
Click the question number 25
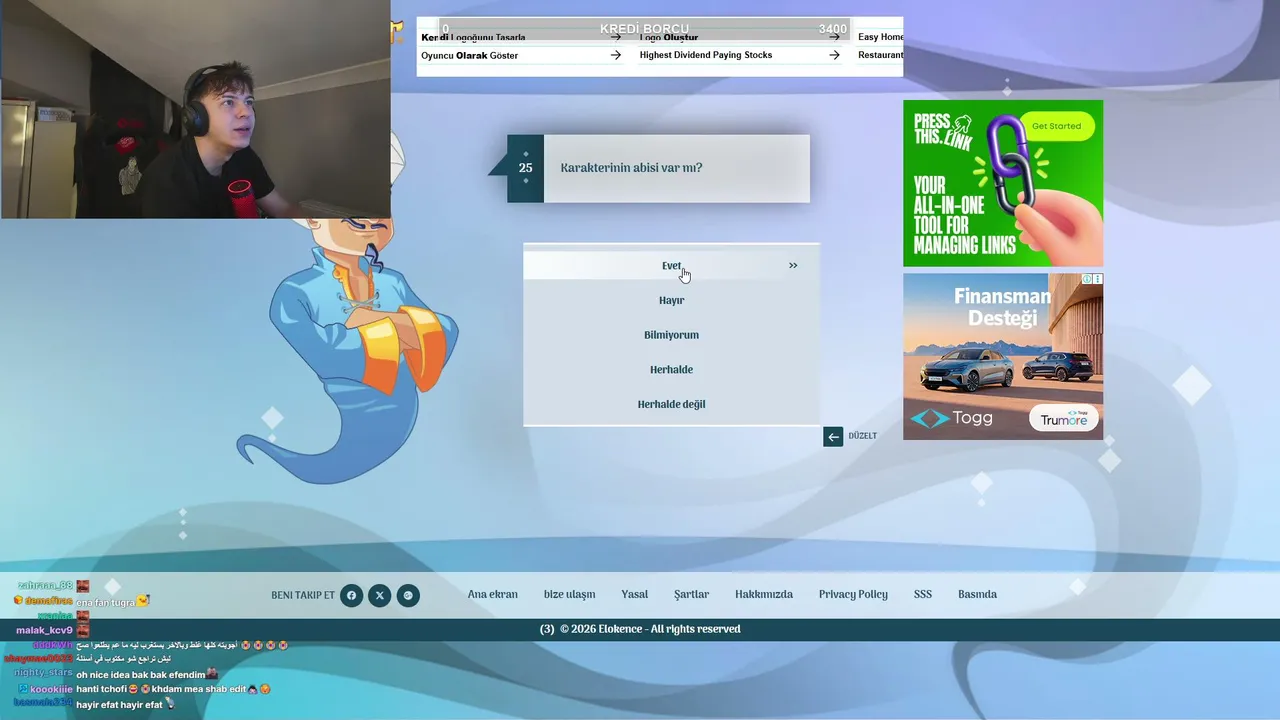pos(525,168)
